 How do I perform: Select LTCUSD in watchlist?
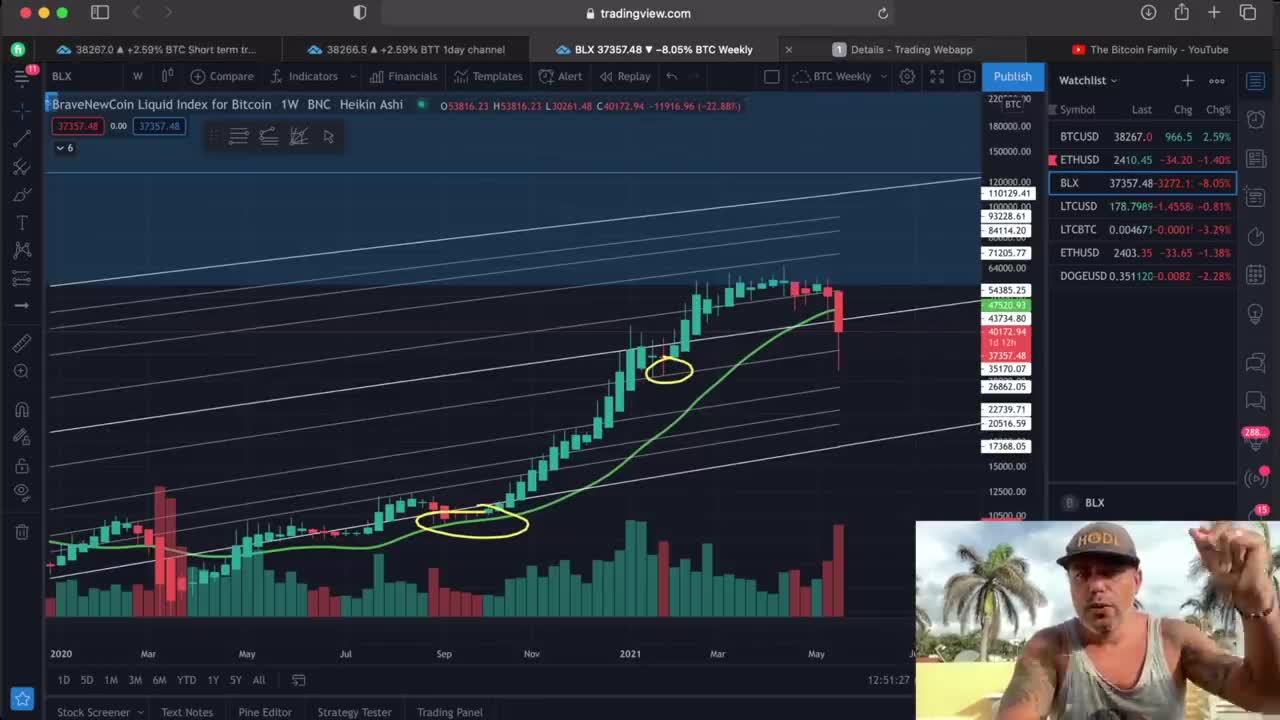[x=1142, y=206]
